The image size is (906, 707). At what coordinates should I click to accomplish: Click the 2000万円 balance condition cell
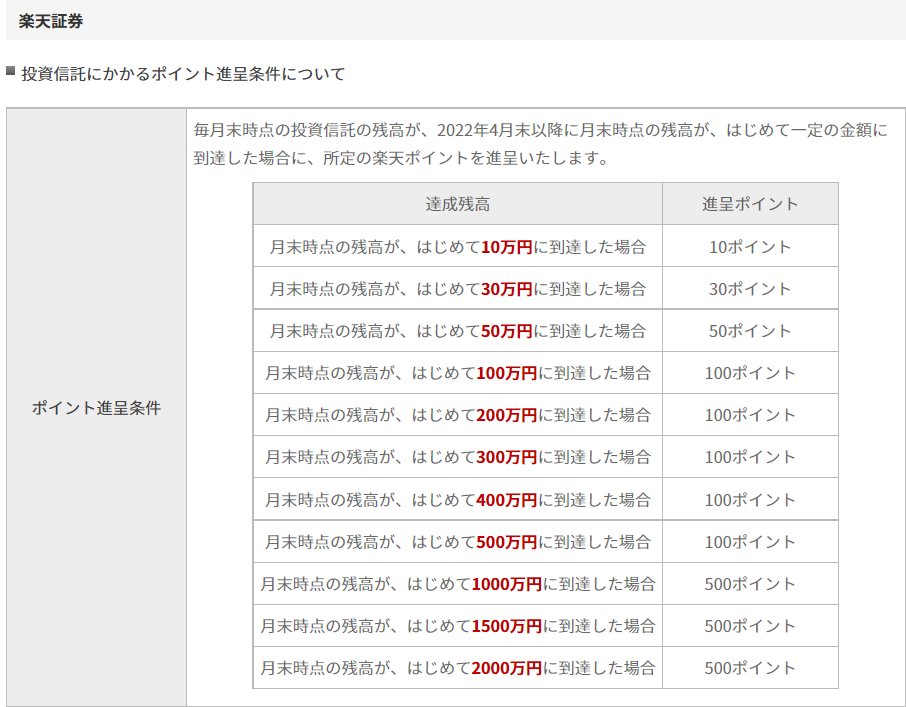click(x=458, y=668)
